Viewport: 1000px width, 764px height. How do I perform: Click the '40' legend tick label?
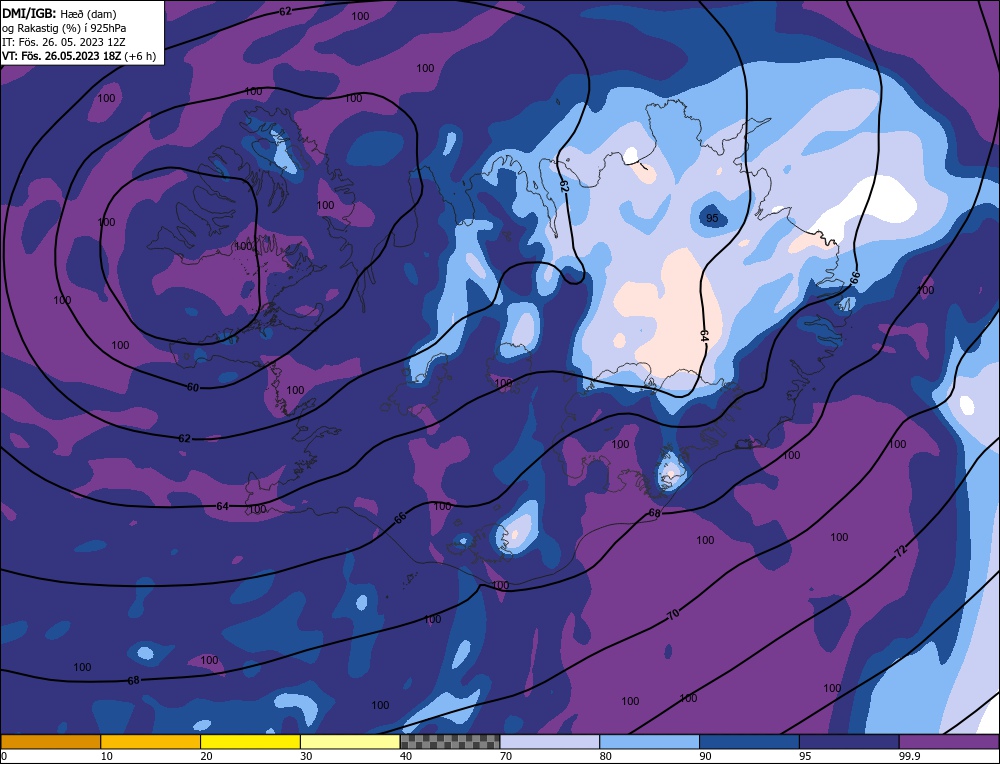[x=406, y=756]
